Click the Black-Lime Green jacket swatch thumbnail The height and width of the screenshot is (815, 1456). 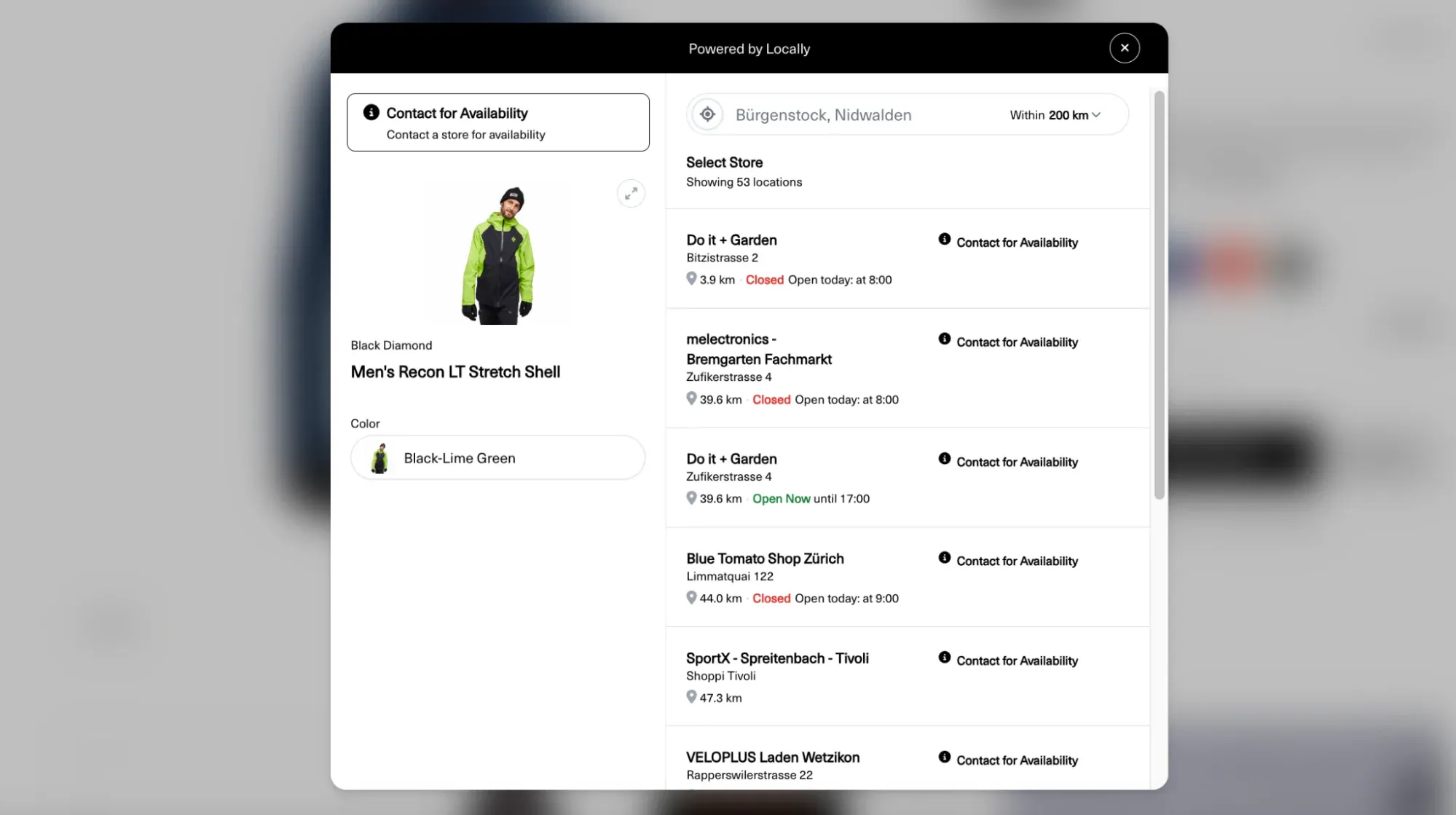379,458
